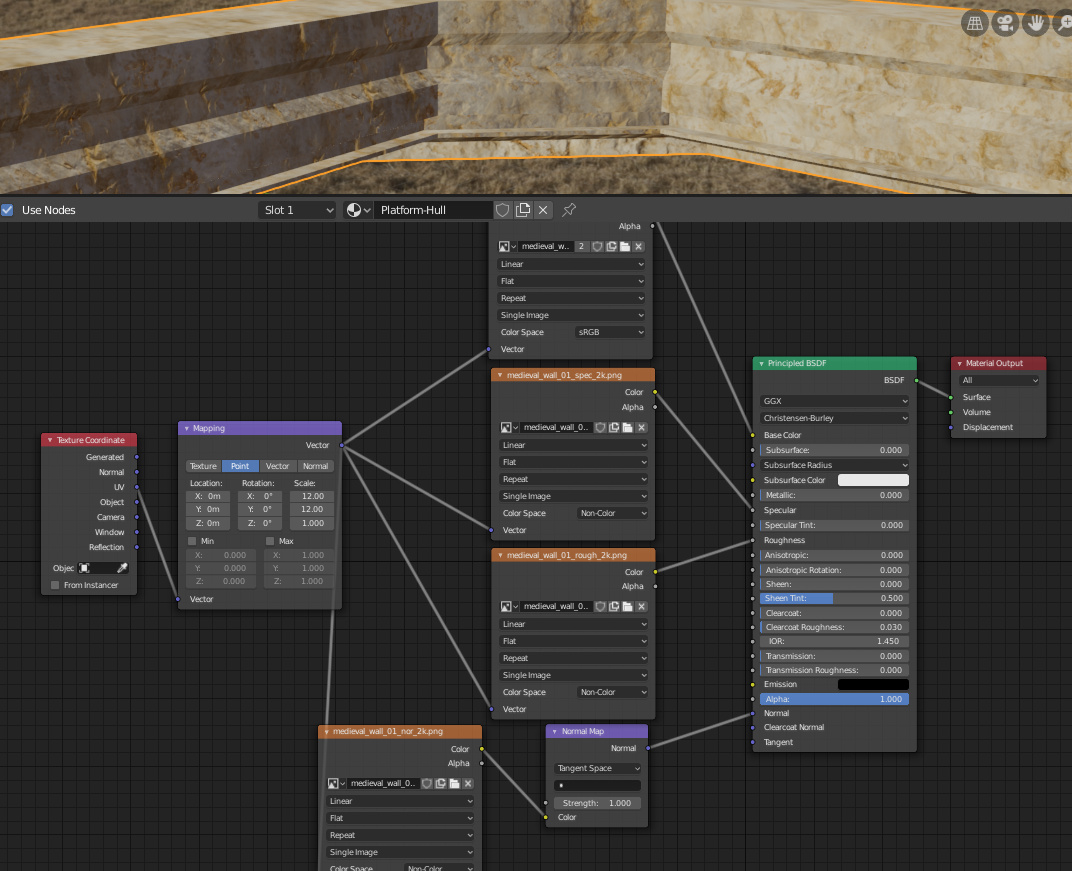The image size is (1072, 871).
Task: Click user count 2 on sRGB texture node
Action: point(581,246)
